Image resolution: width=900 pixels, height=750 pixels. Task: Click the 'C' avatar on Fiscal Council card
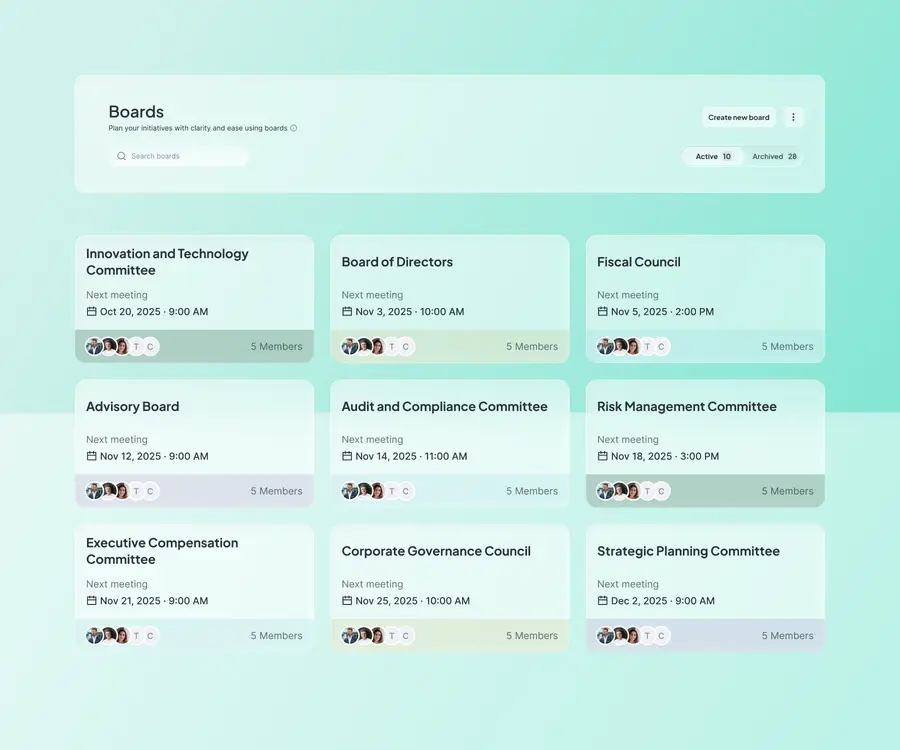click(661, 347)
